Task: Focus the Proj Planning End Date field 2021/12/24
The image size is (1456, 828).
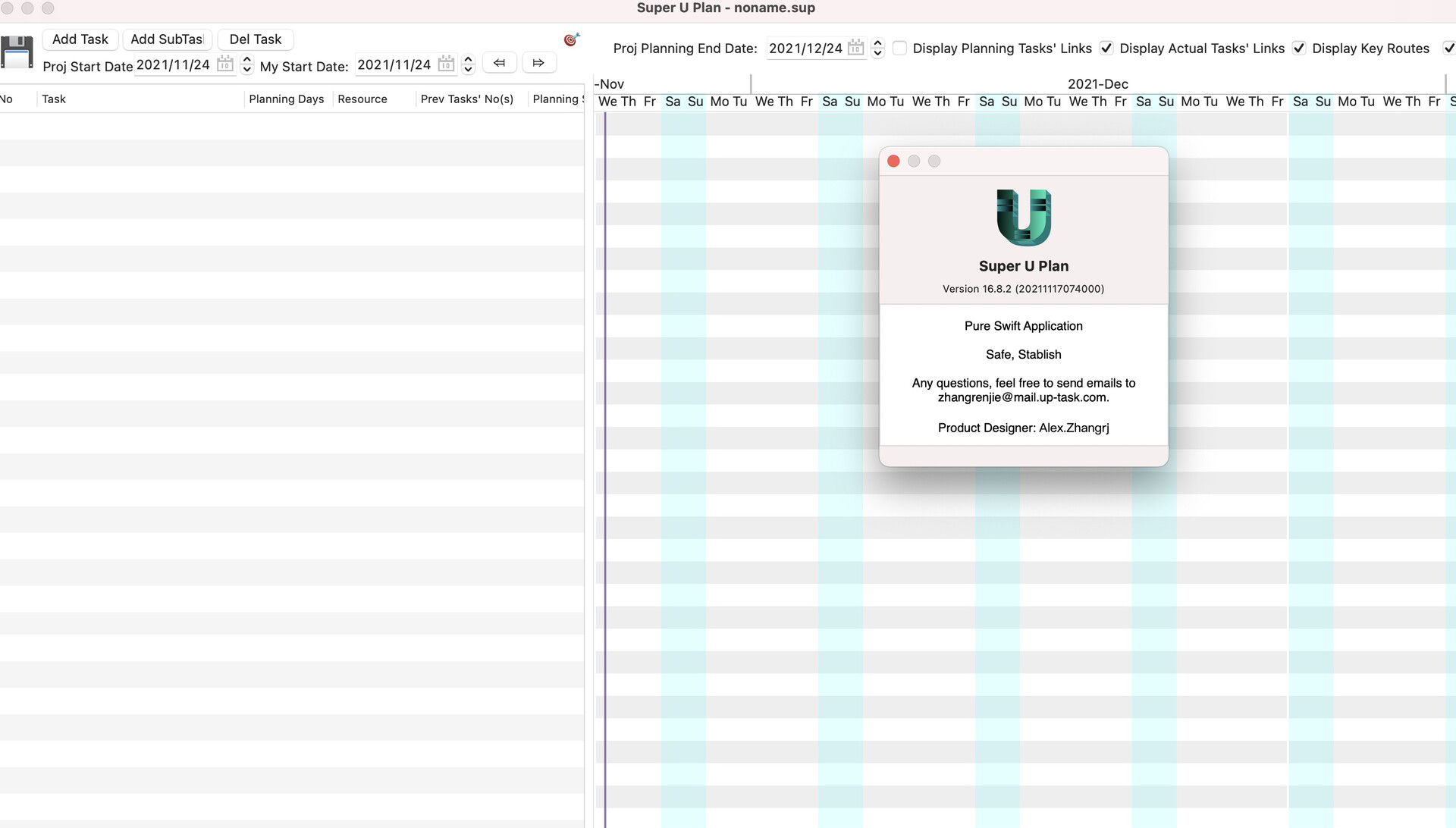Action: tap(805, 48)
